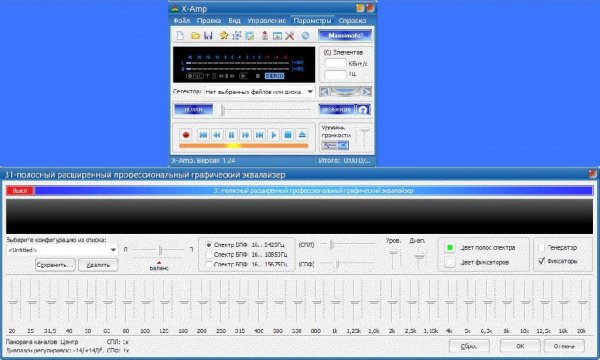Click the track position seek slider

pyautogui.click(x=265, y=110)
